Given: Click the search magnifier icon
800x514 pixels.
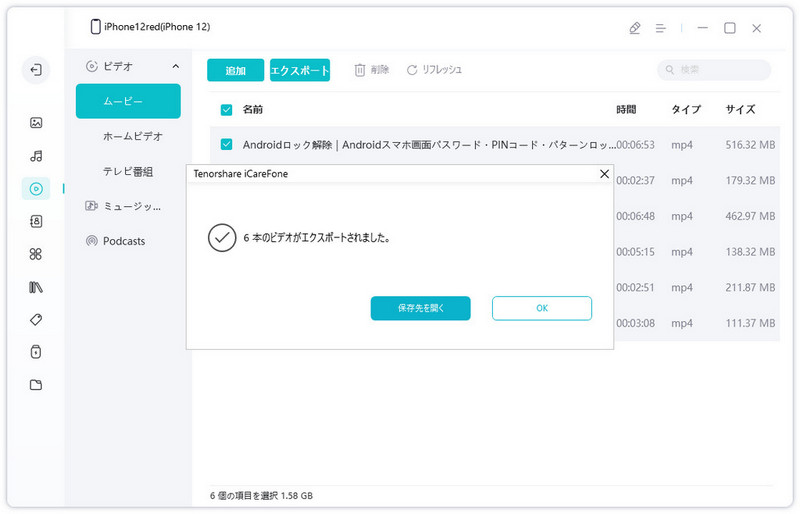Looking at the screenshot, I should coord(670,69).
